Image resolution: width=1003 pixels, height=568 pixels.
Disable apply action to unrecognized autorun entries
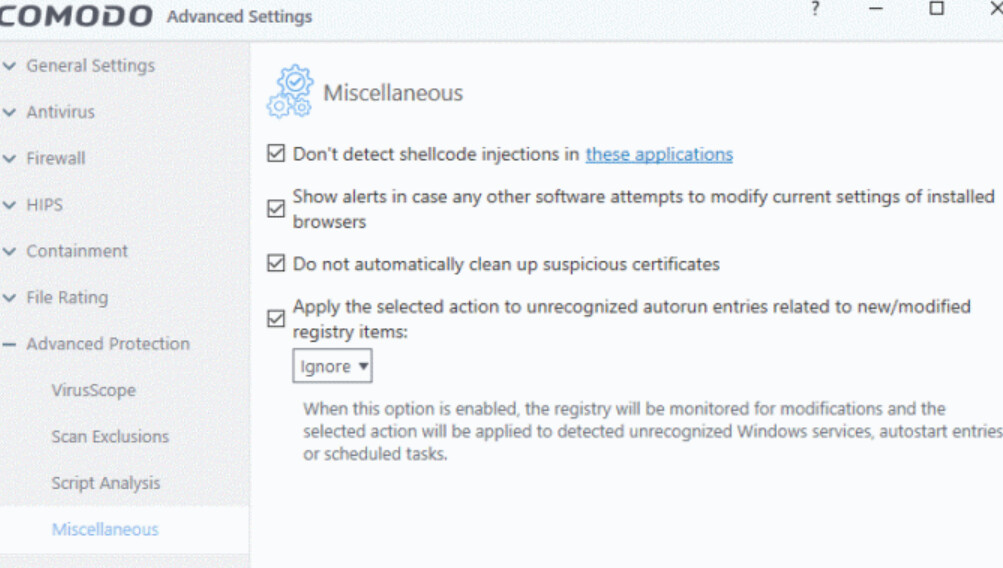(276, 319)
